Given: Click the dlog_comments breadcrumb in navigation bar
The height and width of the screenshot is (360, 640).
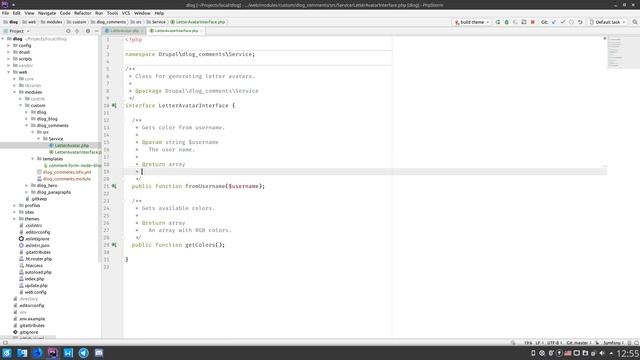Looking at the screenshot, I should 109,22.
